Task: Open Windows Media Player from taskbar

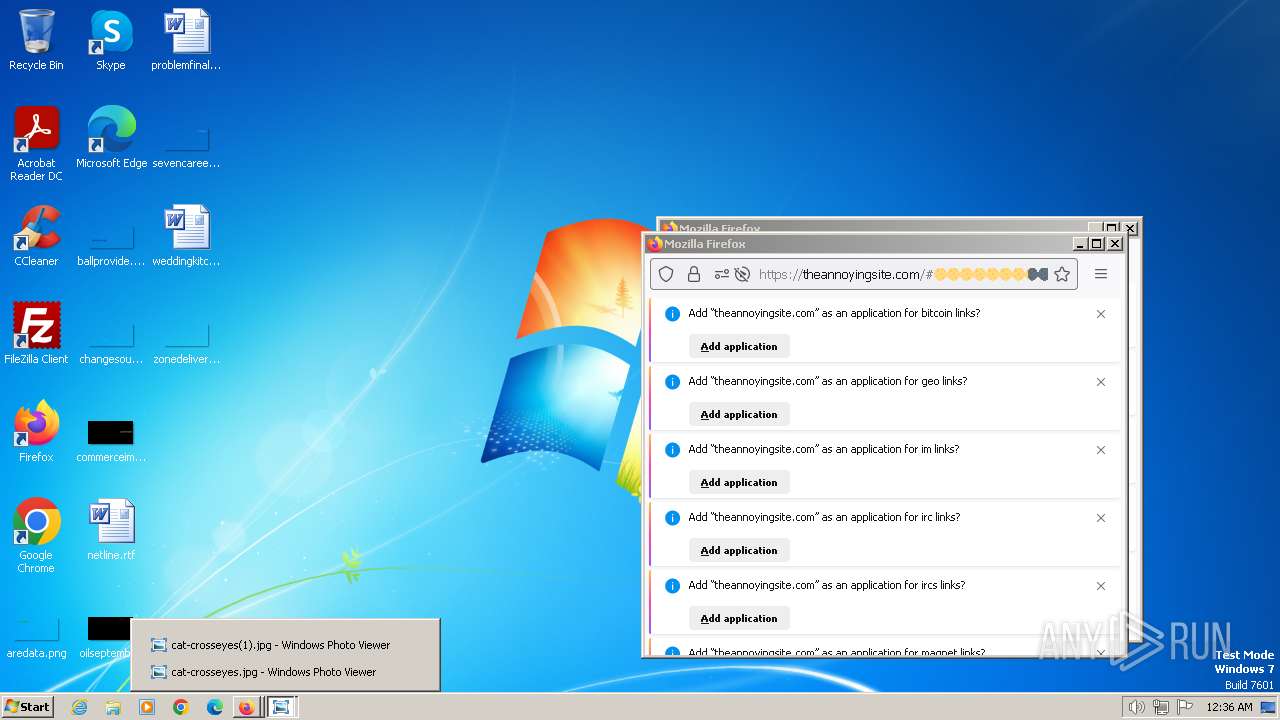Action: tap(147, 707)
